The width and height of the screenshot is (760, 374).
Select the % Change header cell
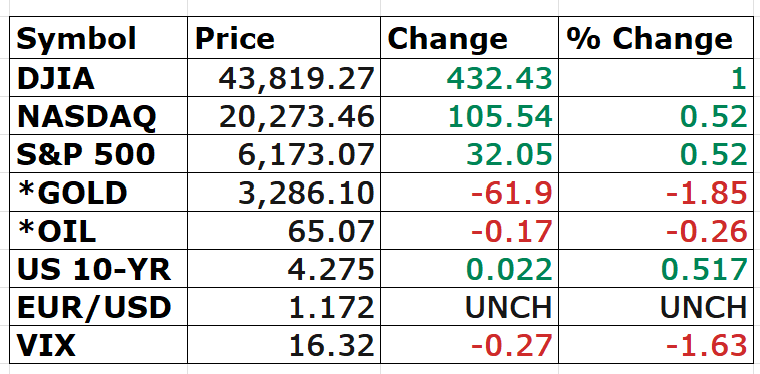coord(656,37)
